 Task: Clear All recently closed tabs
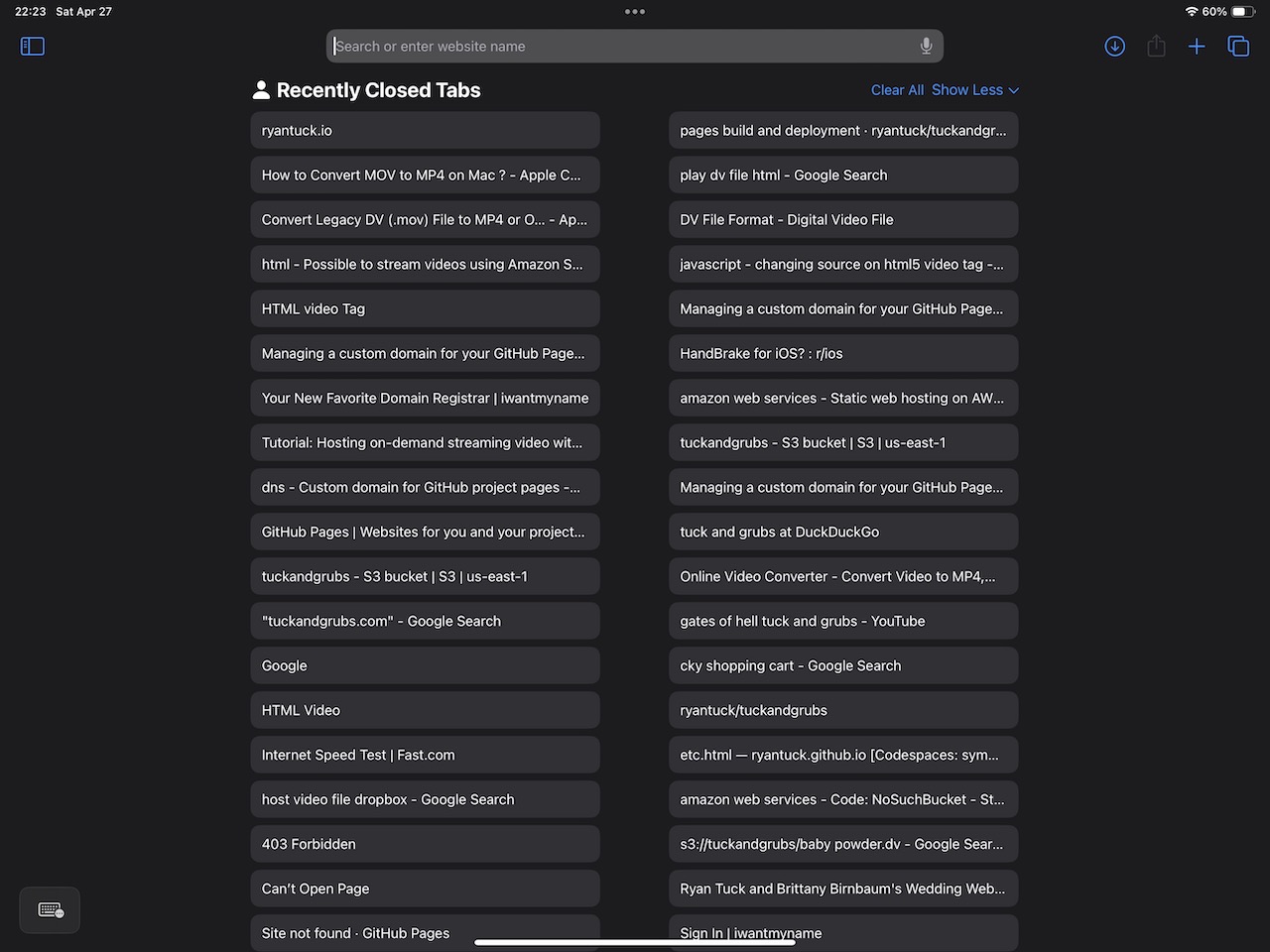[x=897, y=90]
